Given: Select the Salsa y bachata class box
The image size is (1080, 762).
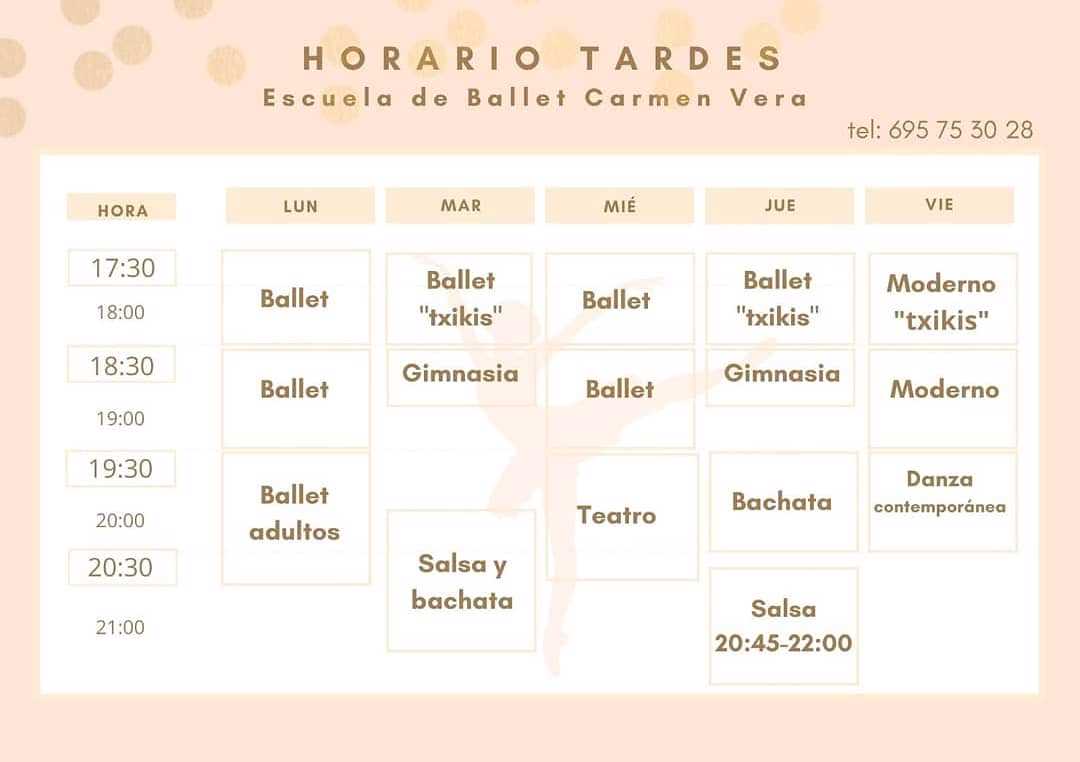Looking at the screenshot, I should point(461,580).
